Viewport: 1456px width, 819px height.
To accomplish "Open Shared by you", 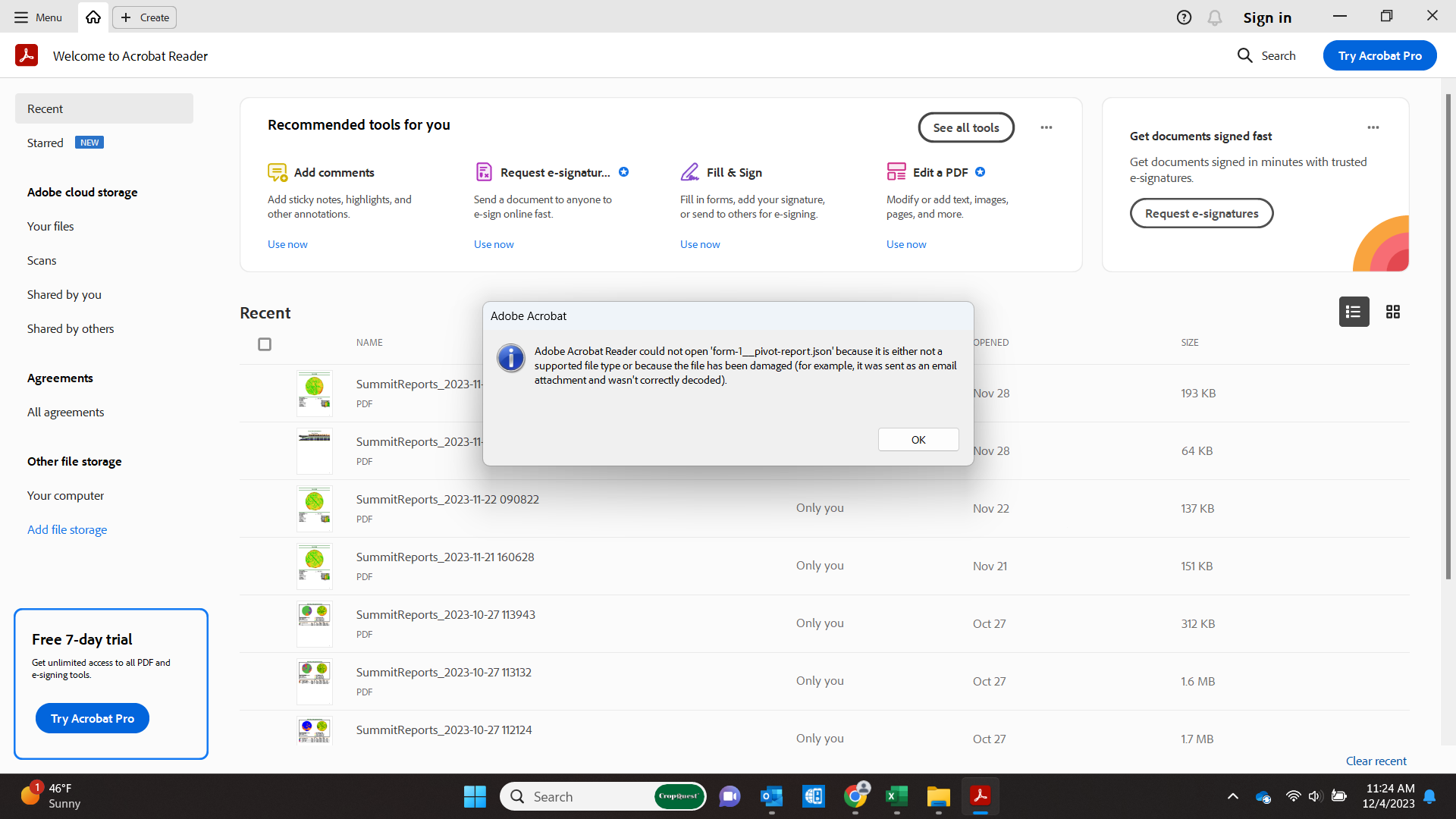I will coord(64,294).
